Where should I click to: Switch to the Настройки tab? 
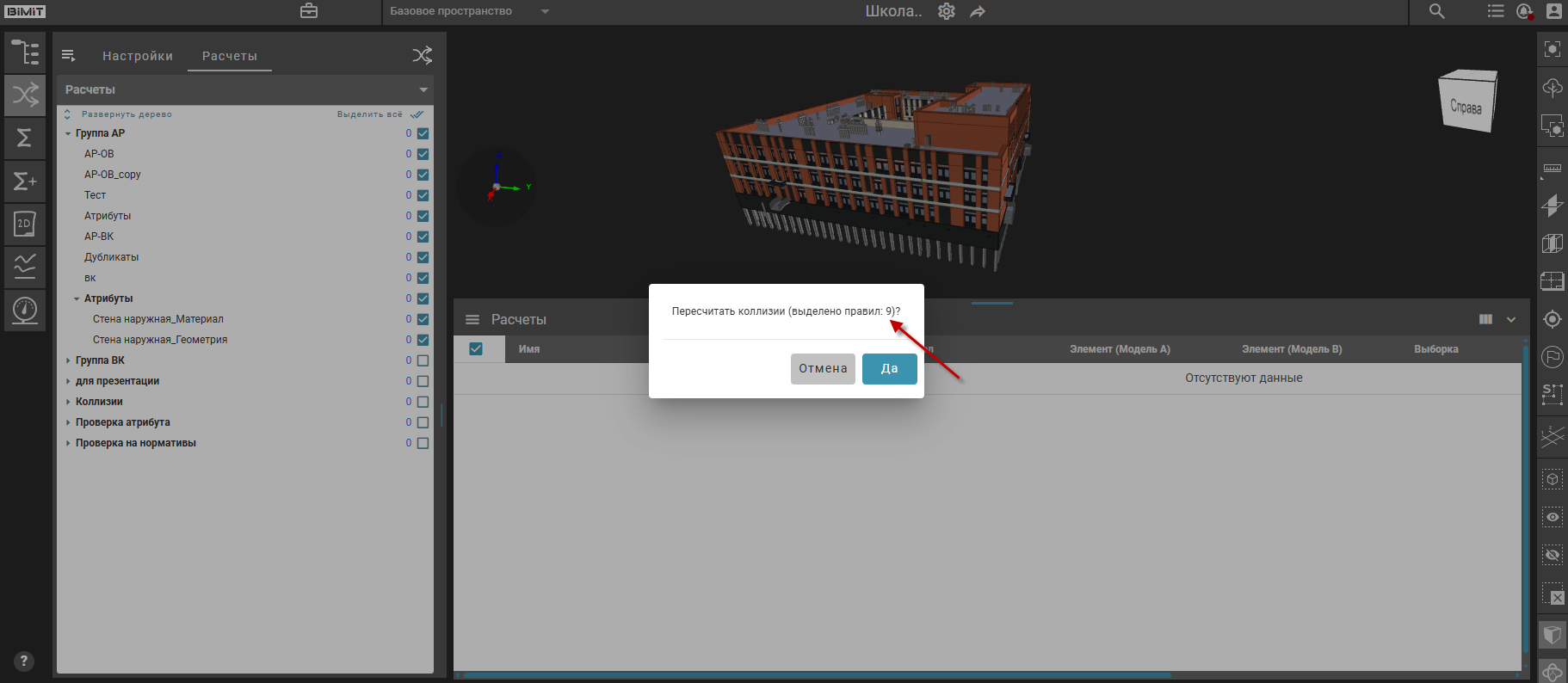click(138, 56)
